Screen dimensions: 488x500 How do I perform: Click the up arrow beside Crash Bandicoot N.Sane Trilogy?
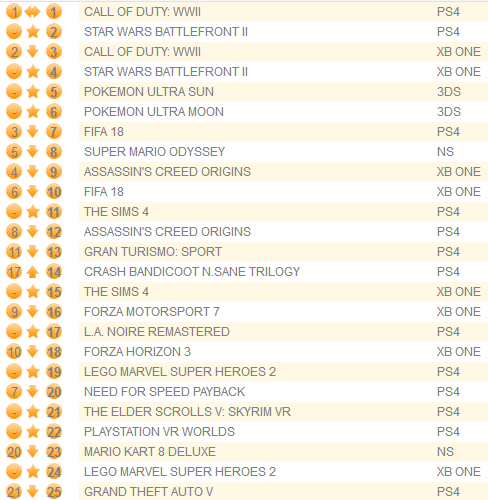33,272
